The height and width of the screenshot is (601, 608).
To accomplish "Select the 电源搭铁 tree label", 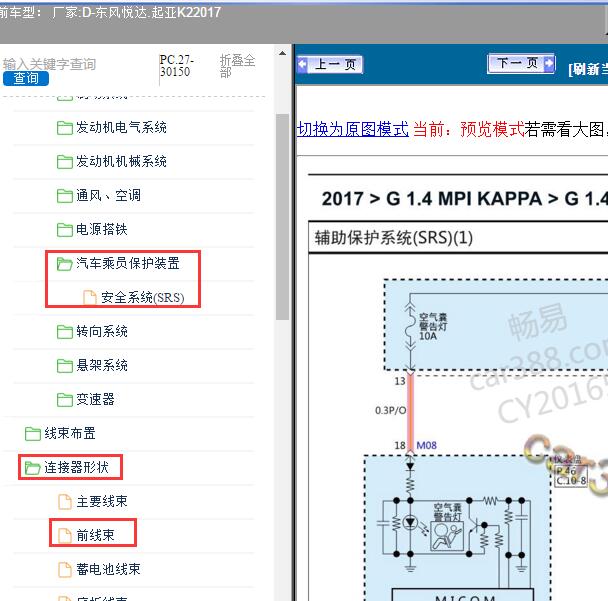I will coord(102,229).
